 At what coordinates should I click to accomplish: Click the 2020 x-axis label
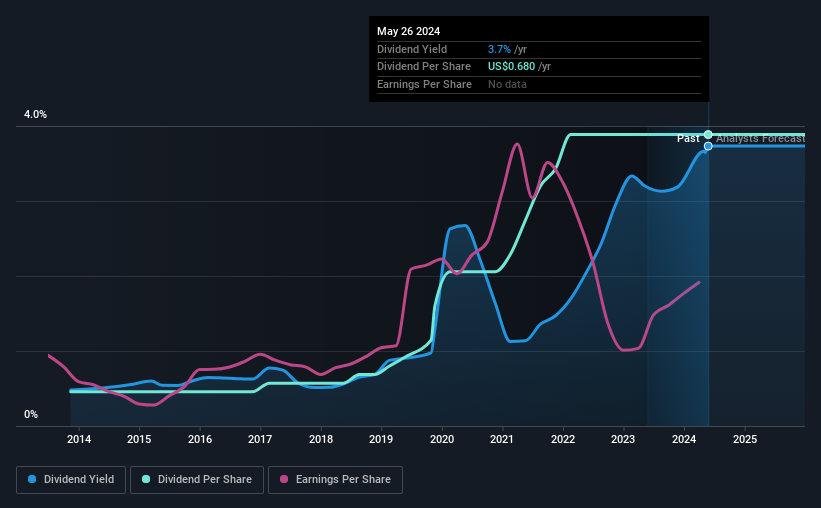pos(442,439)
